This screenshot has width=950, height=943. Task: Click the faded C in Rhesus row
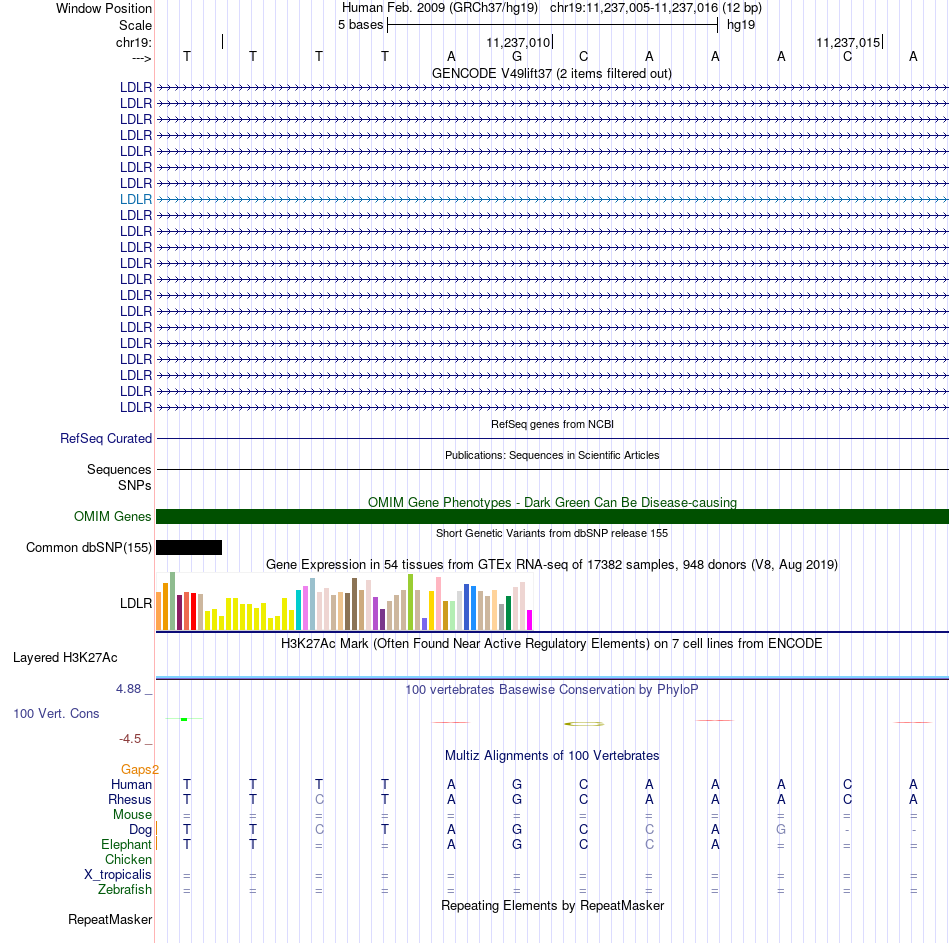[x=319, y=799]
